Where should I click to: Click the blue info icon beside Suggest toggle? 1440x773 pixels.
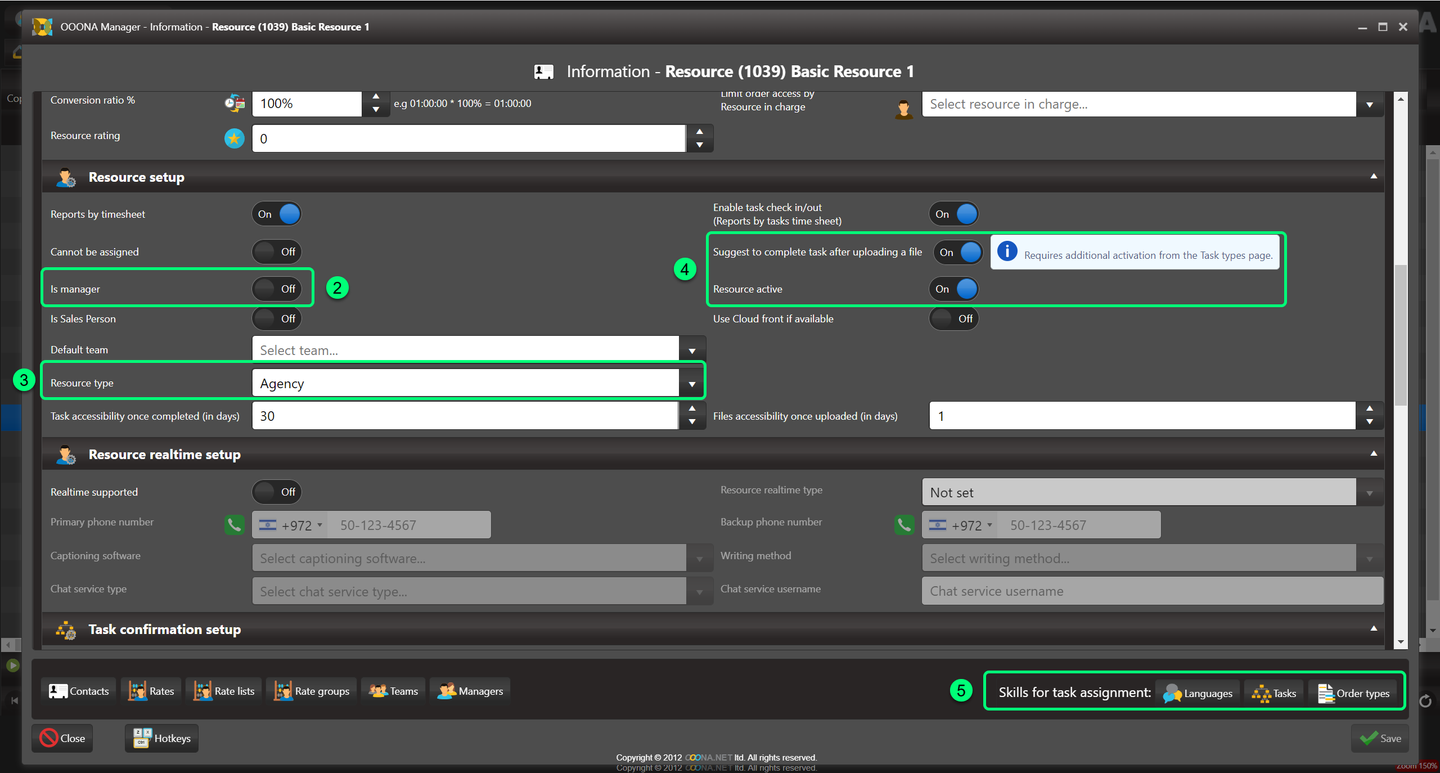(1007, 253)
